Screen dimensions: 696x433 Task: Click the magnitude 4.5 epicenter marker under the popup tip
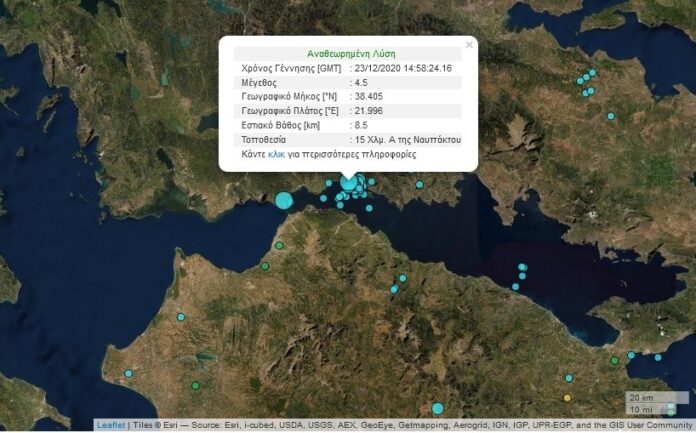tap(348, 183)
